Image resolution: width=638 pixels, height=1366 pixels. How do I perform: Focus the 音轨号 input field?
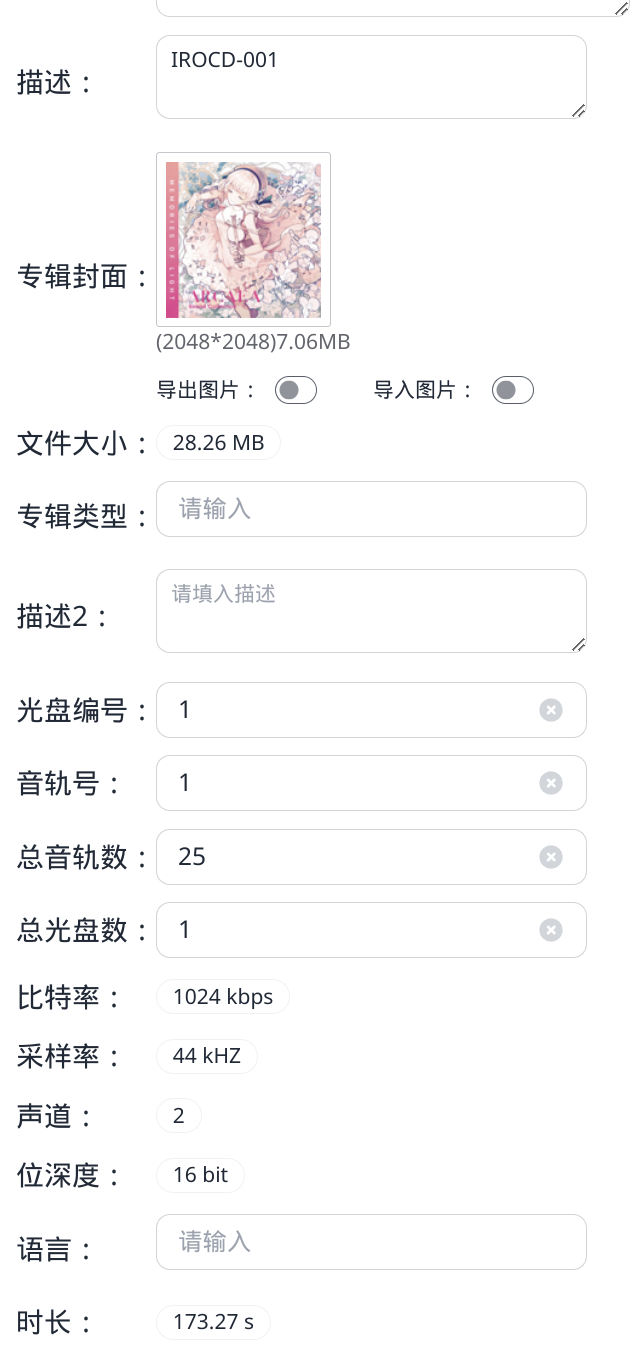coord(350,783)
